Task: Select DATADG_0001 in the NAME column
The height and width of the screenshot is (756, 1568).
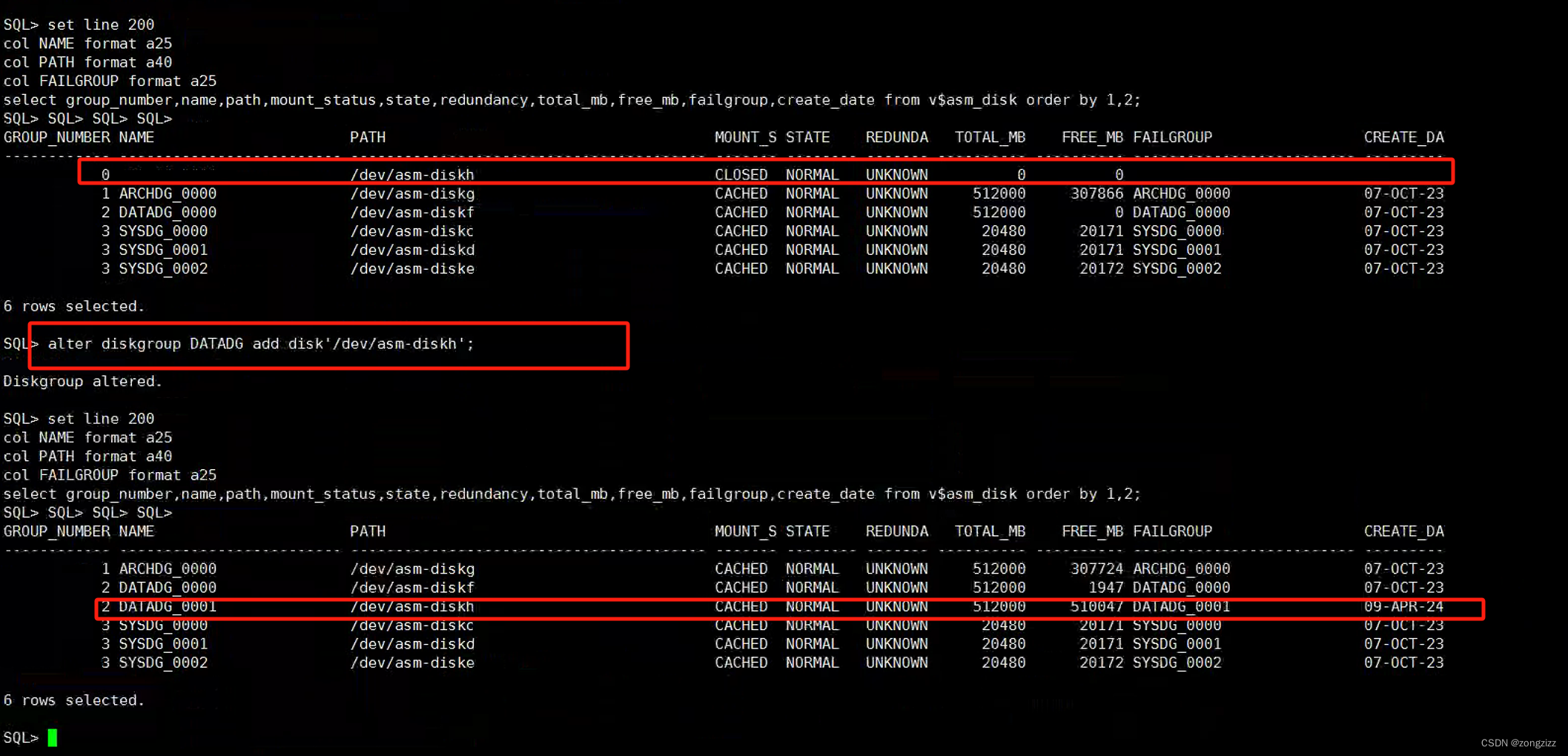Action: pyautogui.click(x=168, y=606)
